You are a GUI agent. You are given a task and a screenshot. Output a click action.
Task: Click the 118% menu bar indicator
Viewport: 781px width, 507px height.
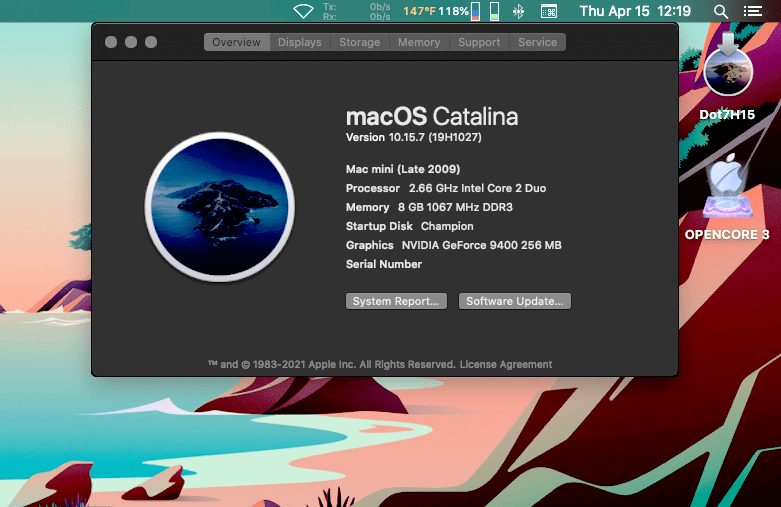point(453,11)
